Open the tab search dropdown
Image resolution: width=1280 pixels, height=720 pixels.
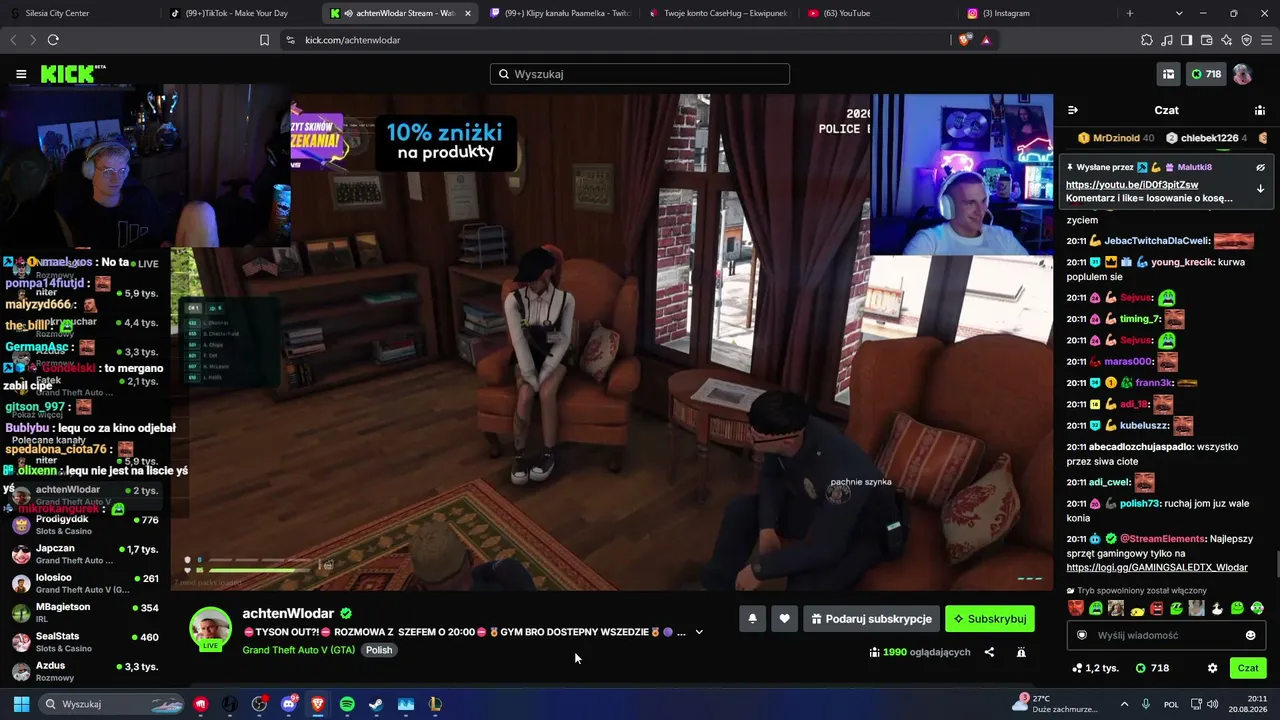click(1179, 13)
